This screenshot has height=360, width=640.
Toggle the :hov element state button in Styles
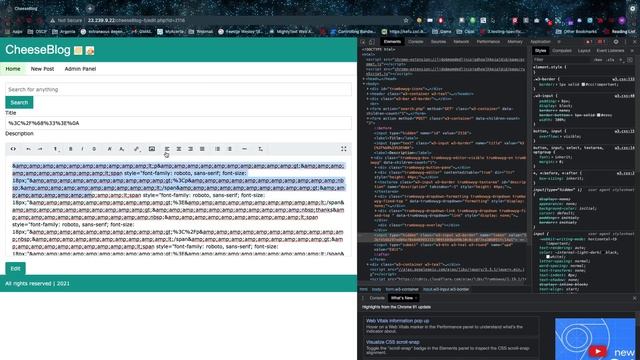(598, 60)
